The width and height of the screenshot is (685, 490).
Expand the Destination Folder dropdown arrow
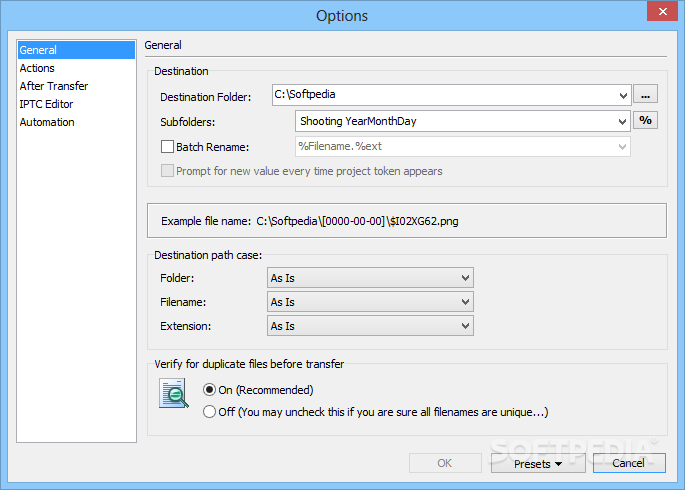(623, 95)
